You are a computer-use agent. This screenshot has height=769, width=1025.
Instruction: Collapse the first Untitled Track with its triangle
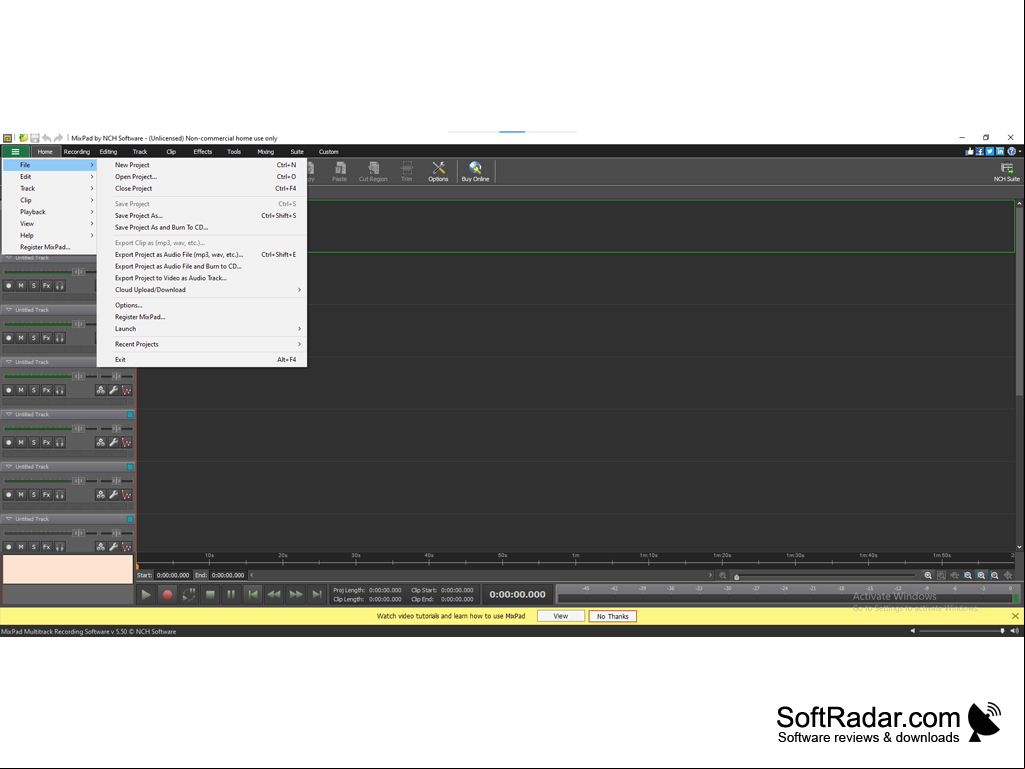click(x=8, y=258)
